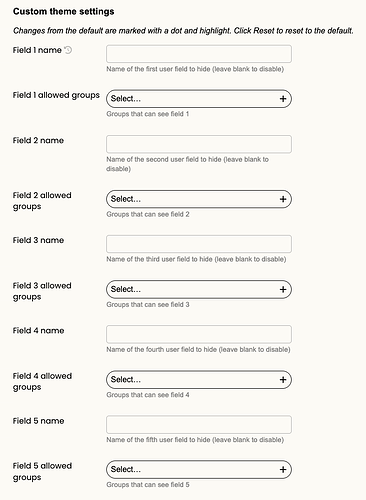Open Field 4 allowed groups Select dropdown

(x=199, y=379)
